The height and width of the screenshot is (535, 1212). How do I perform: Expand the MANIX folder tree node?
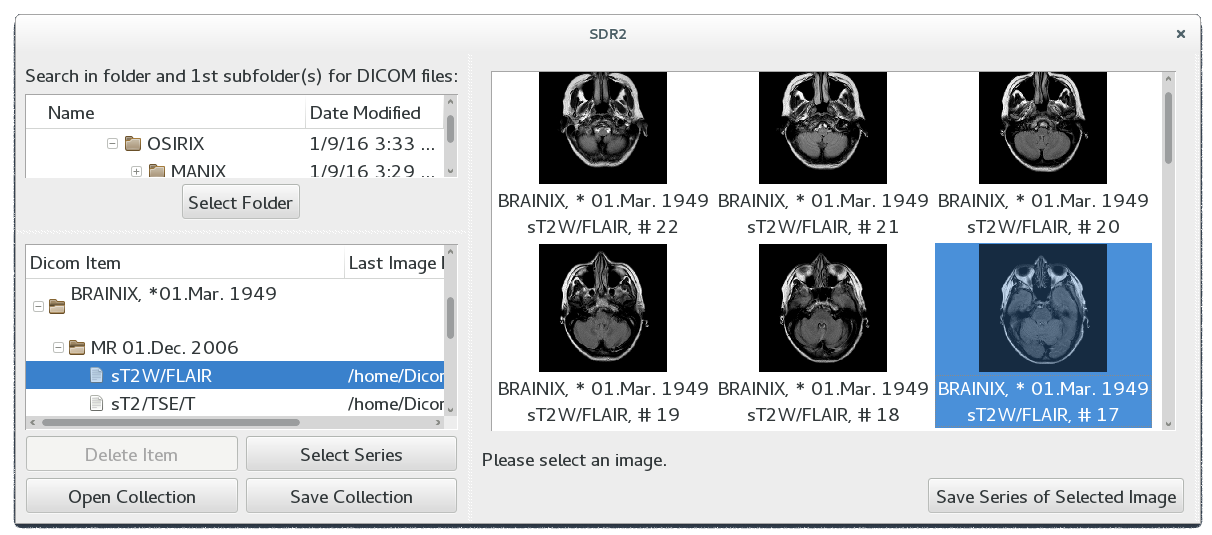pos(137,171)
